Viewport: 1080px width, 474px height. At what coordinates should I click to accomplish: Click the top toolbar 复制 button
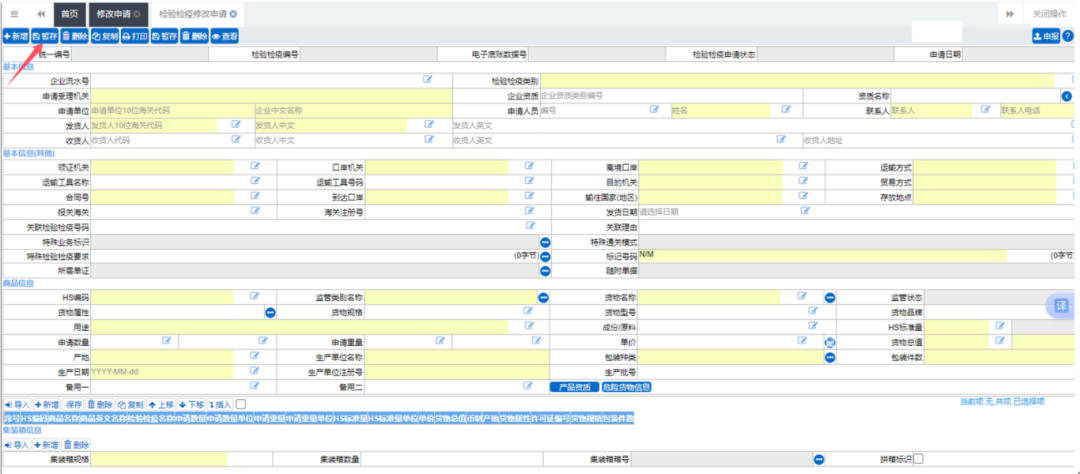(105, 37)
